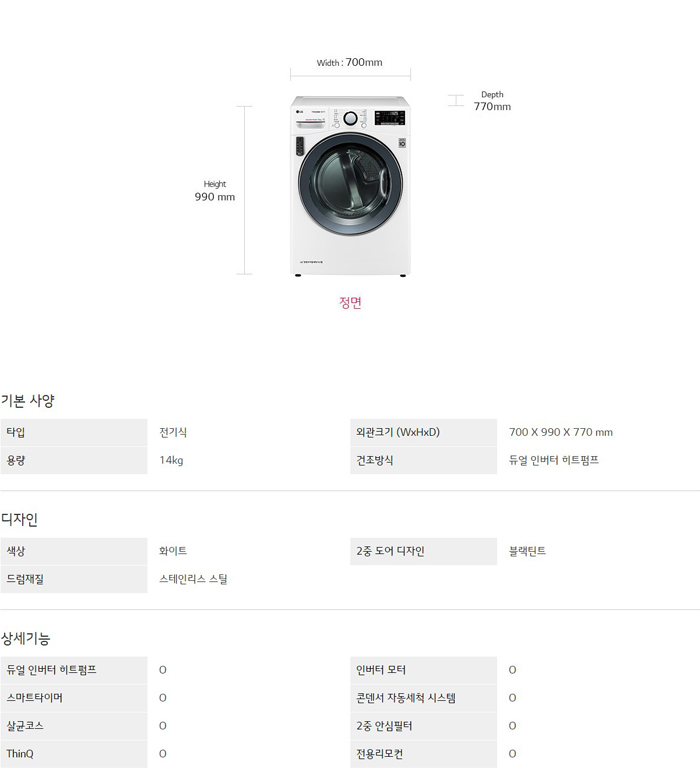This screenshot has width=700, height=769.
Task: Click the 상세기능 section heading
Action: point(25,638)
